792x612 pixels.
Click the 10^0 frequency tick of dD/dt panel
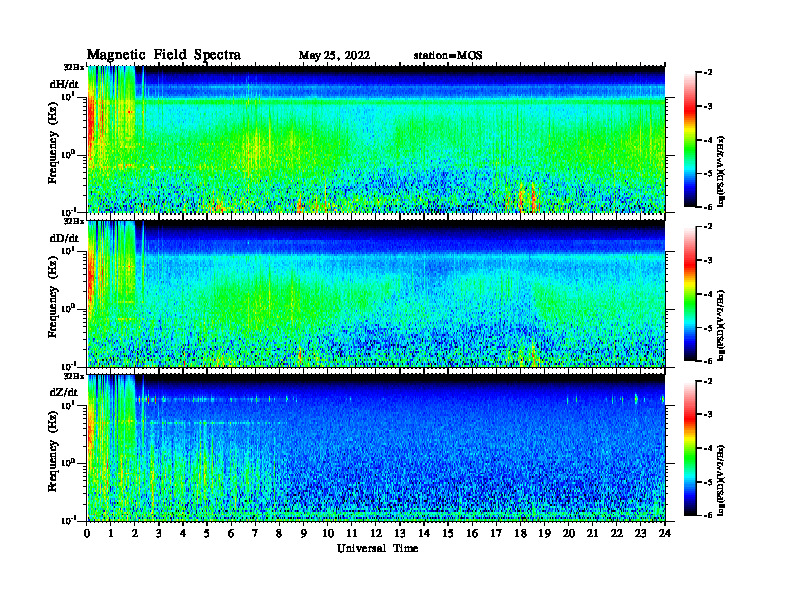pyautogui.click(x=68, y=308)
